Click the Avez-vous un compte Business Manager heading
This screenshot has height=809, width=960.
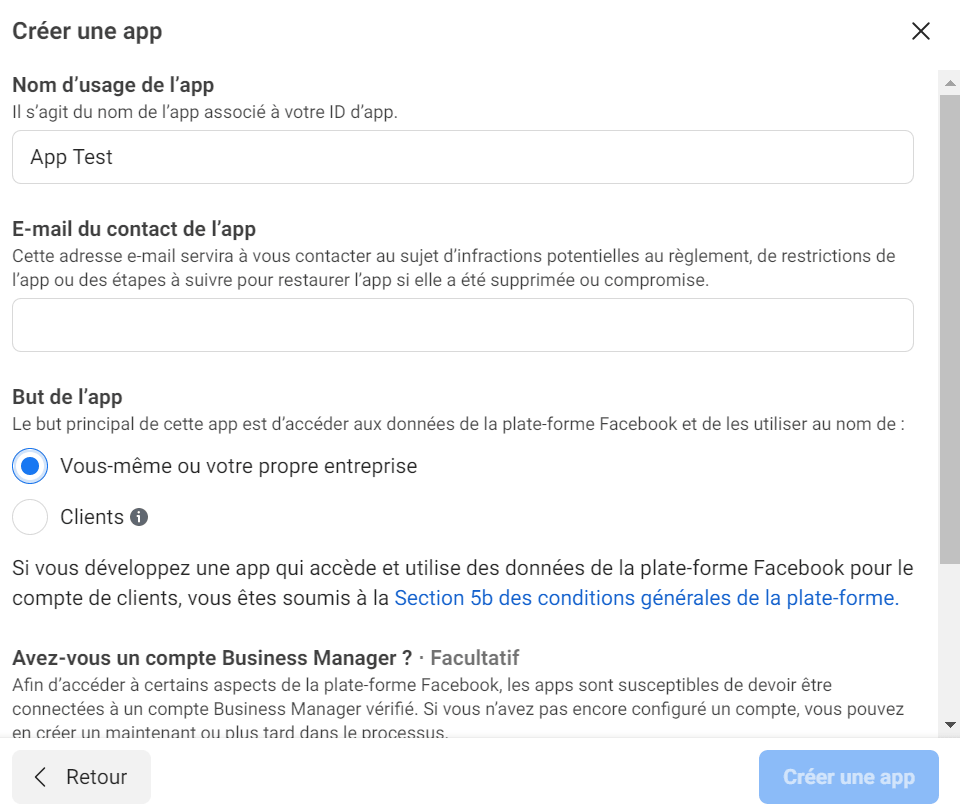click(212, 658)
